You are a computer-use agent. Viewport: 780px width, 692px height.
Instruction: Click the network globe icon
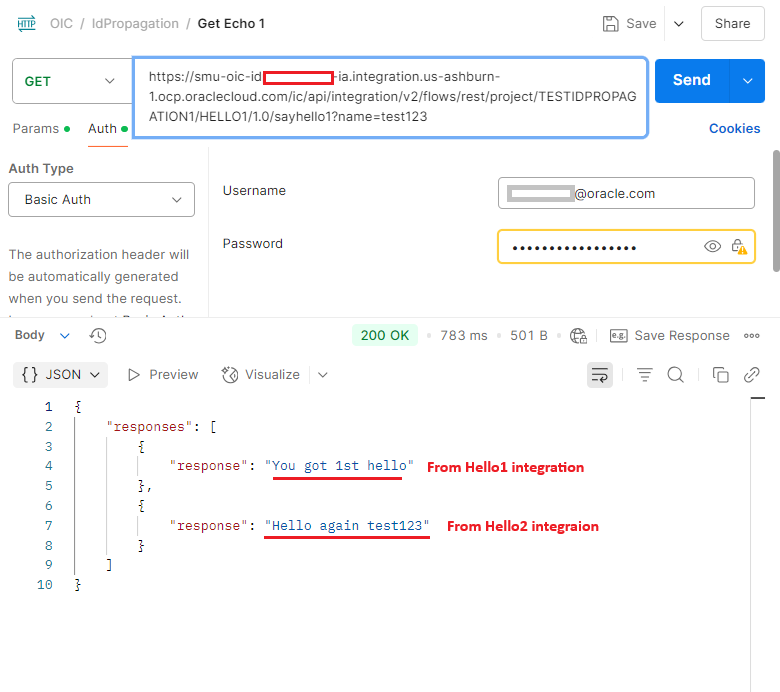coord(578,336)
